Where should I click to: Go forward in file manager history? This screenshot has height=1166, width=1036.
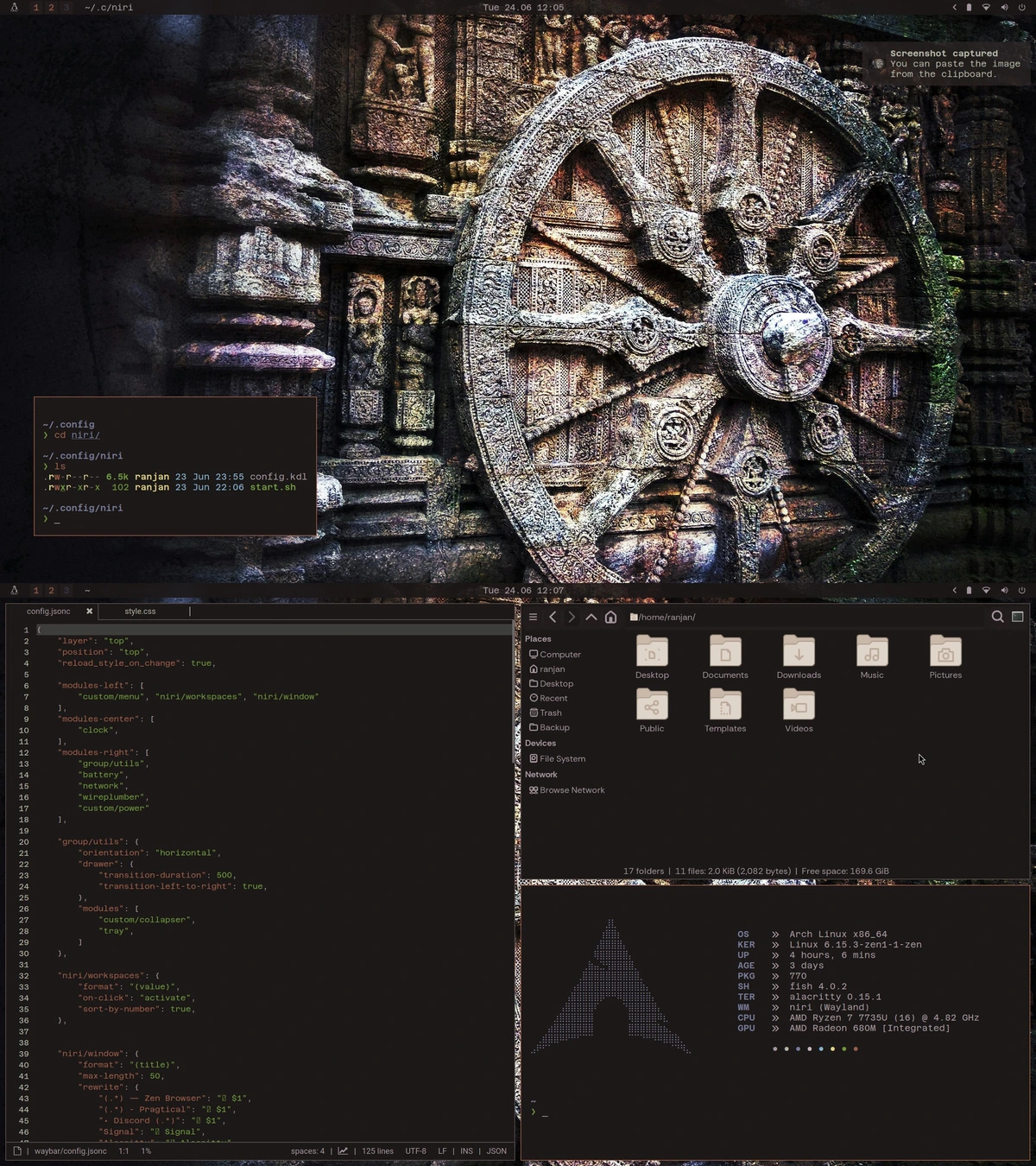coord(572,617)
